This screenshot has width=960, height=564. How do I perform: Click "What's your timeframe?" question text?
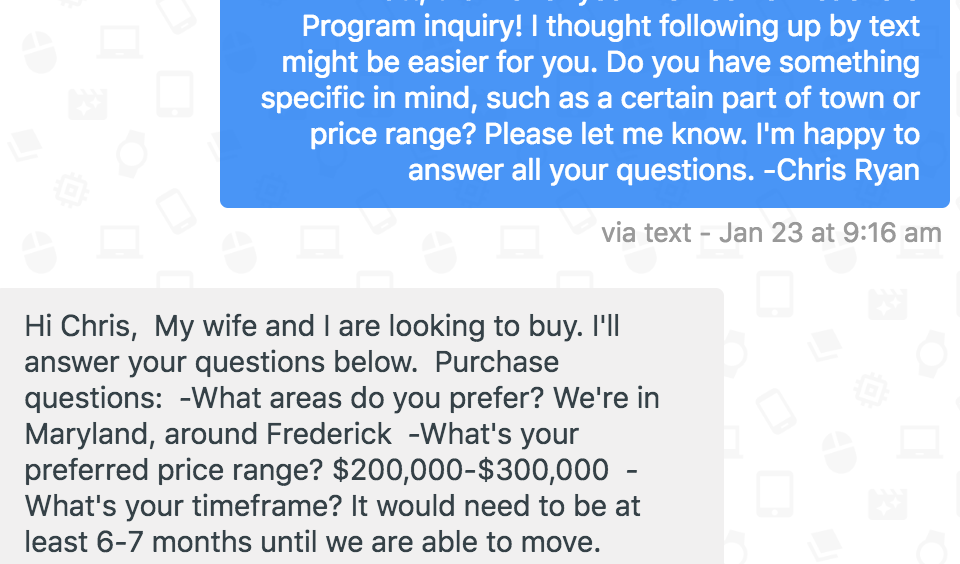pos(163,506)
